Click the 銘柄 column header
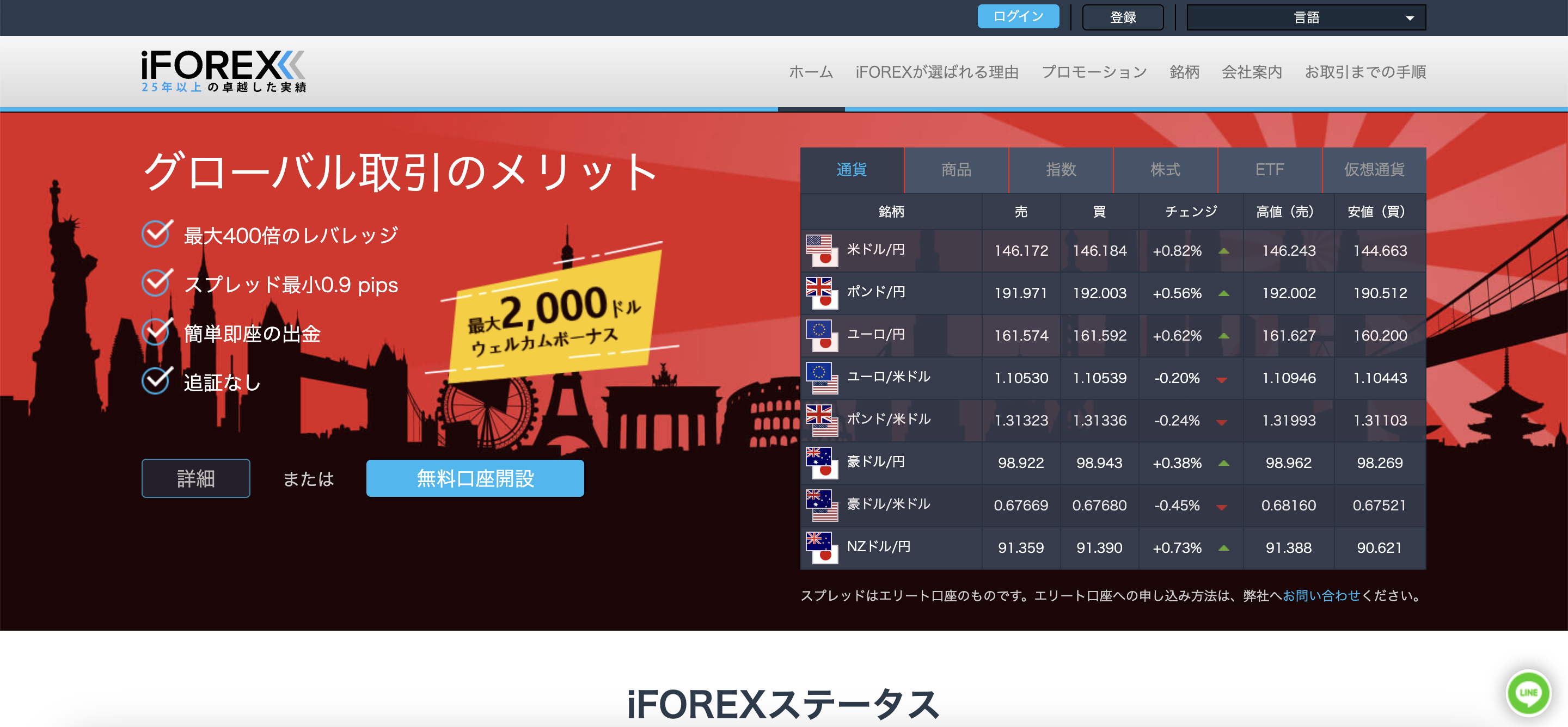The image size is (1568, 727). [891, 212]
